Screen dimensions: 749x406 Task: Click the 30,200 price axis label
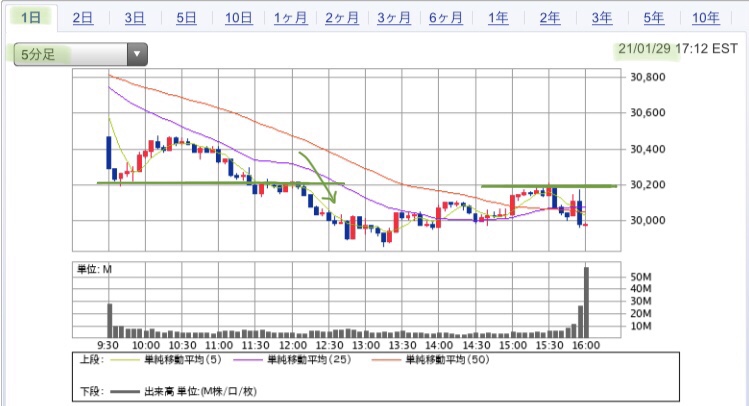coord(648,185)
